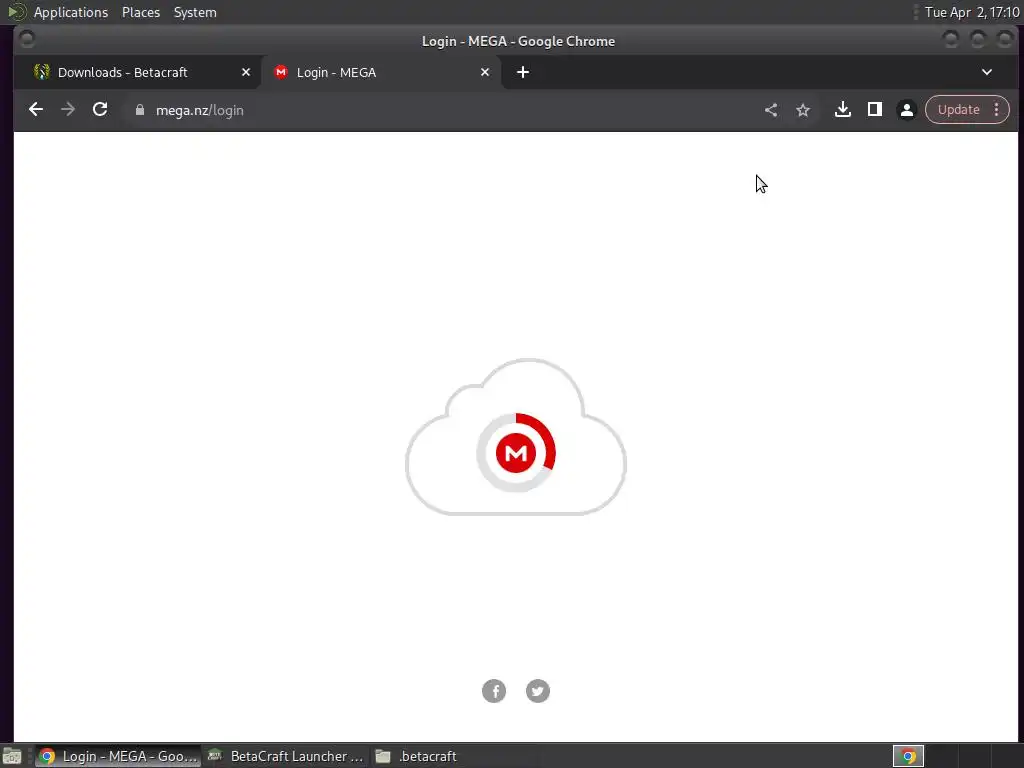1024x768 pixels.
Task: Open MEGA's Twitter page icon
Action: pyautogui.click(x=537, y=691)
